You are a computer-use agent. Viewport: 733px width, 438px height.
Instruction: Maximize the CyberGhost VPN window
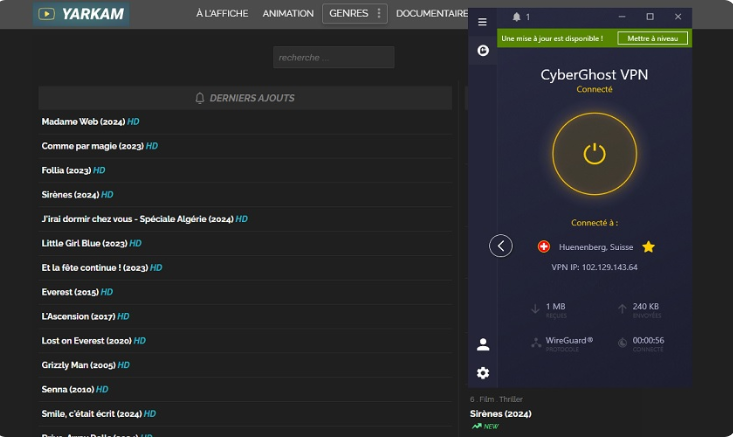(649, 17)
